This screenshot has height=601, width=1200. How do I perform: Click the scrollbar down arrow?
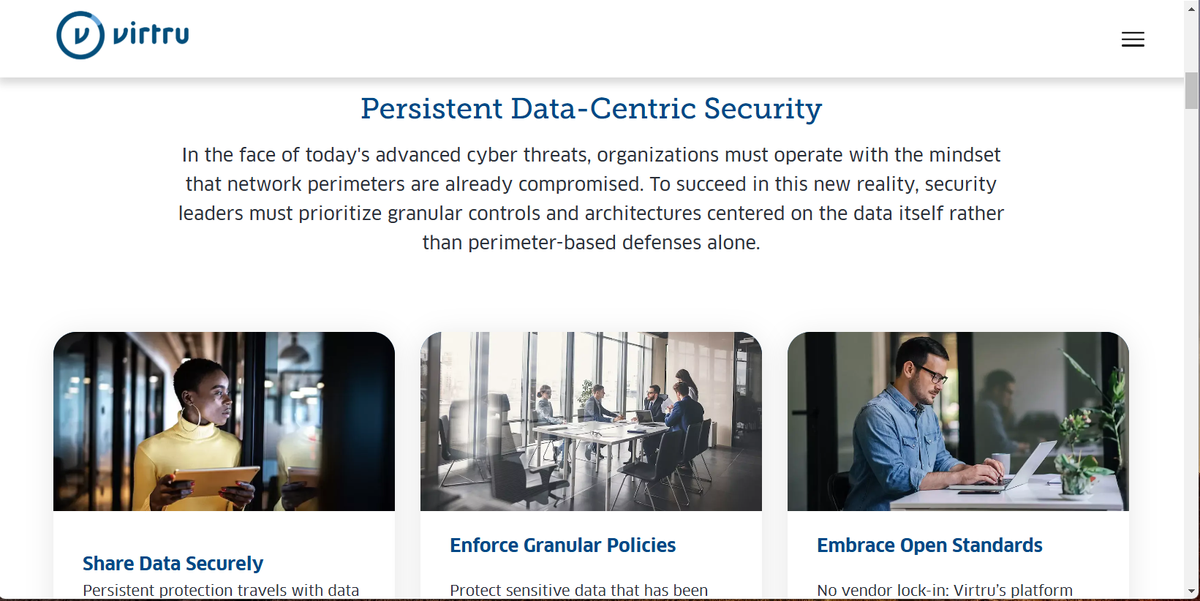click(1192, 593)
